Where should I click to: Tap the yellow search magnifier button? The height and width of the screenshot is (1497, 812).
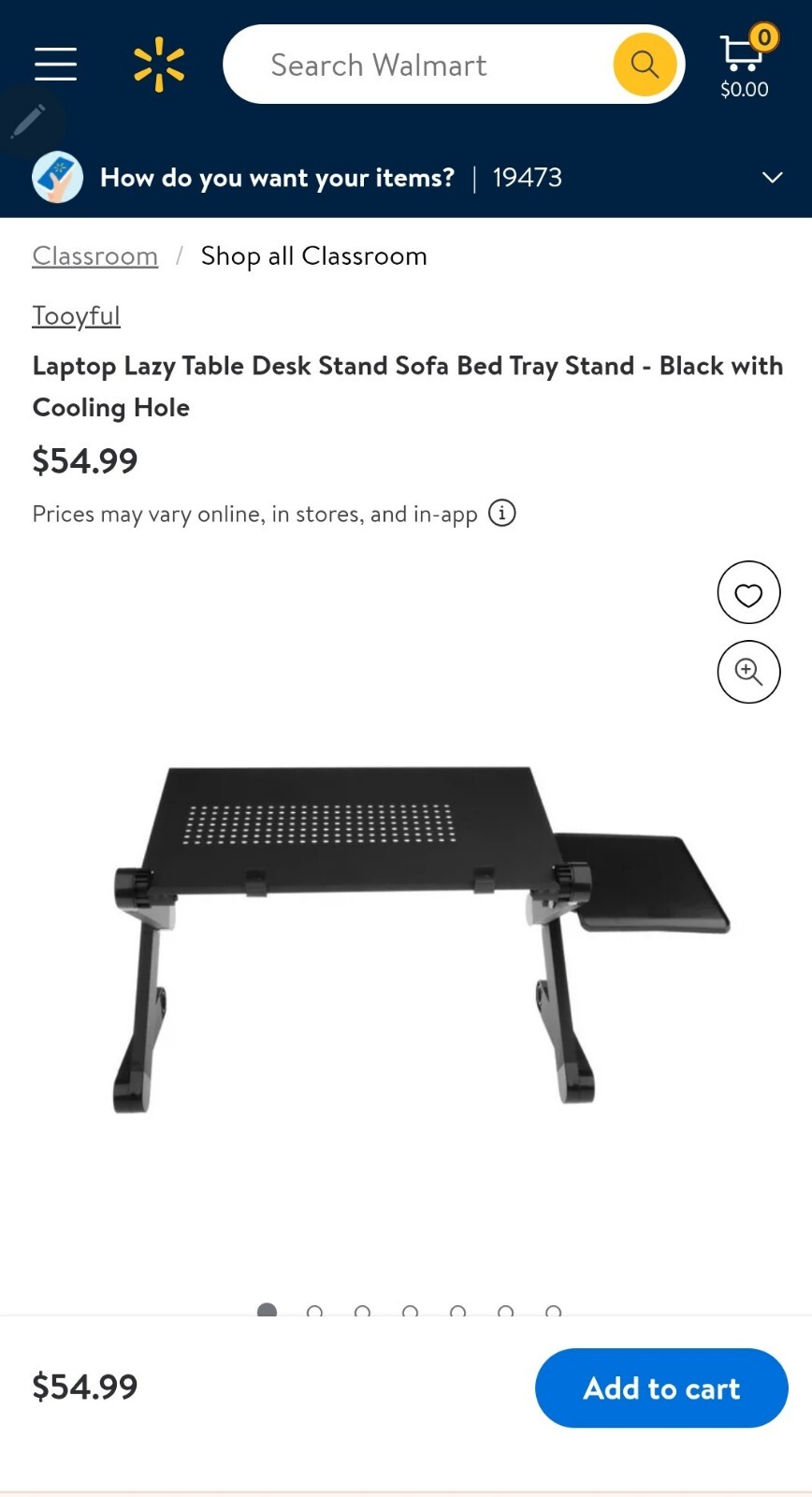pyautogui.click(x=645, y=65)
